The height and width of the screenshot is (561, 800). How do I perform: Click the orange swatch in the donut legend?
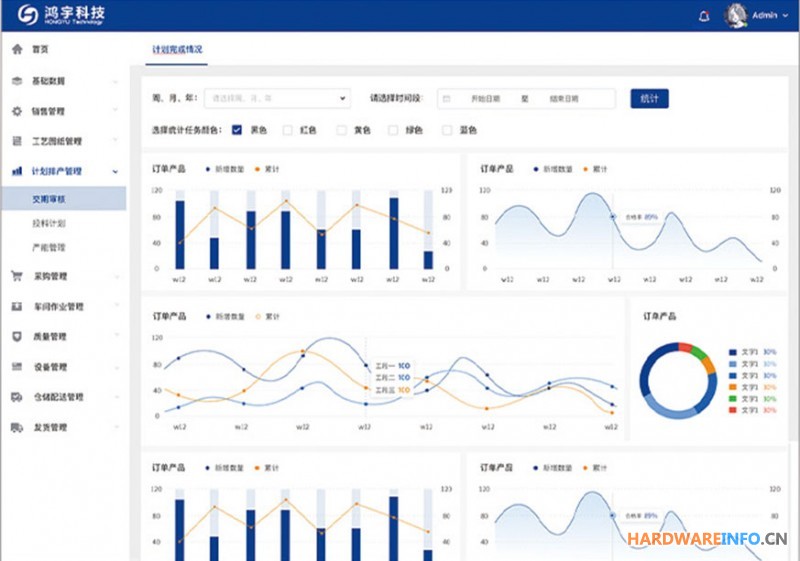click(733, 387)
